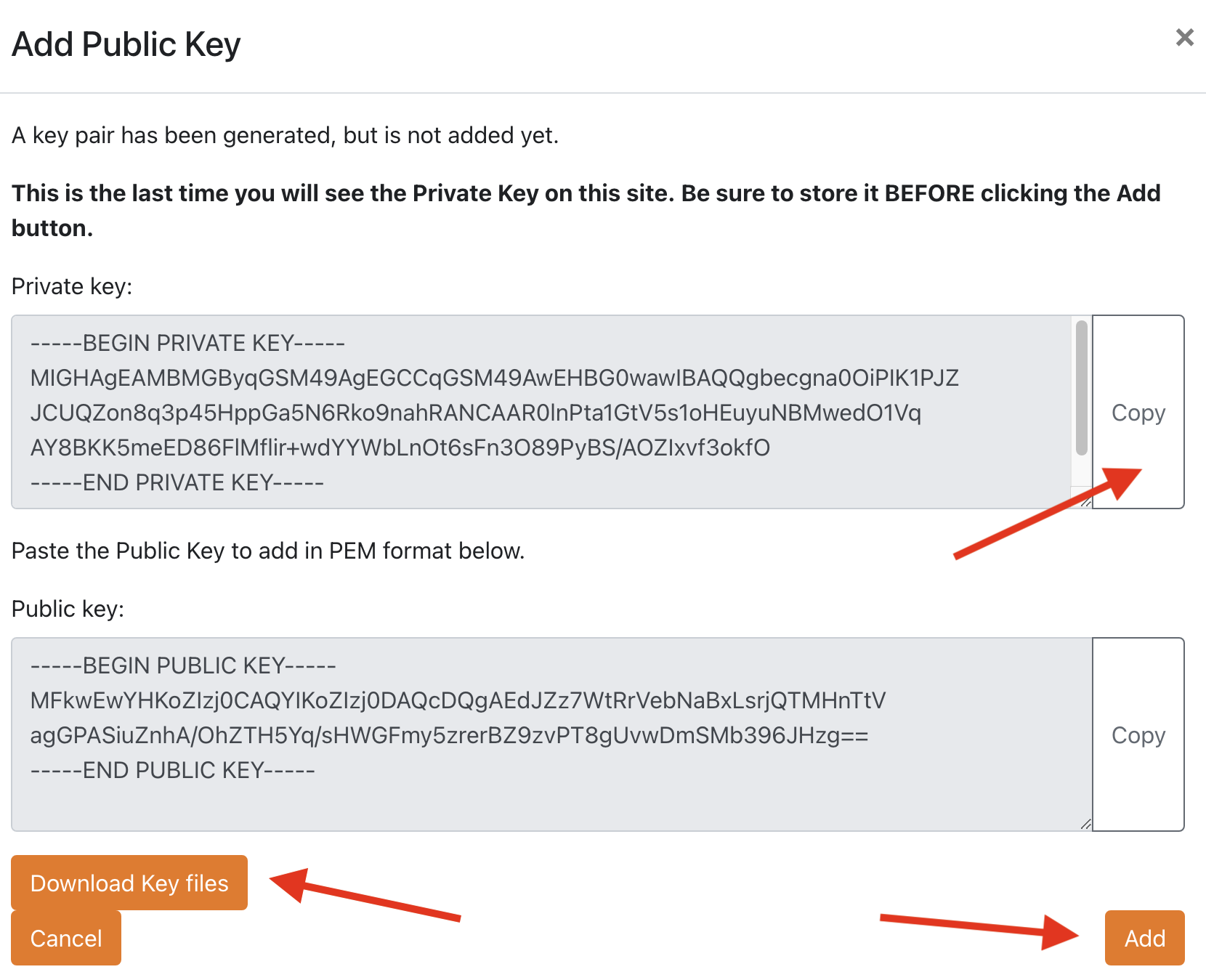Screen dimensions: 1206x980
Task: Click the Download Key files button
Action: (129, 883)
